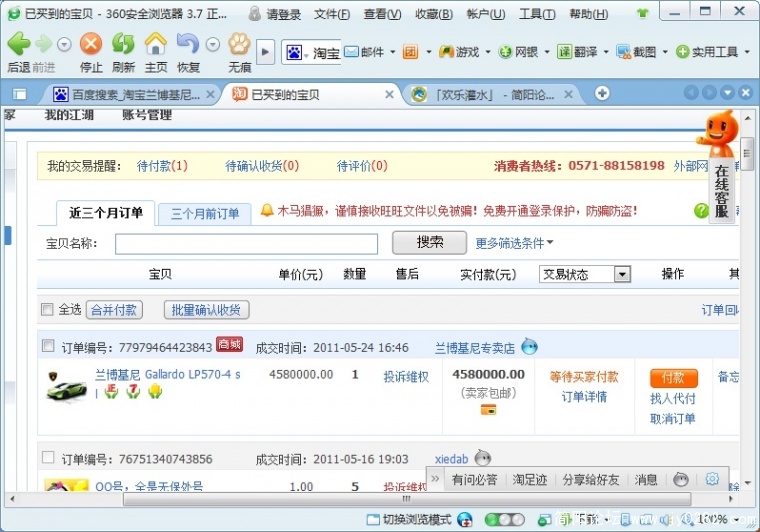Enable traceless mode with paw icon

coord(239,44)
